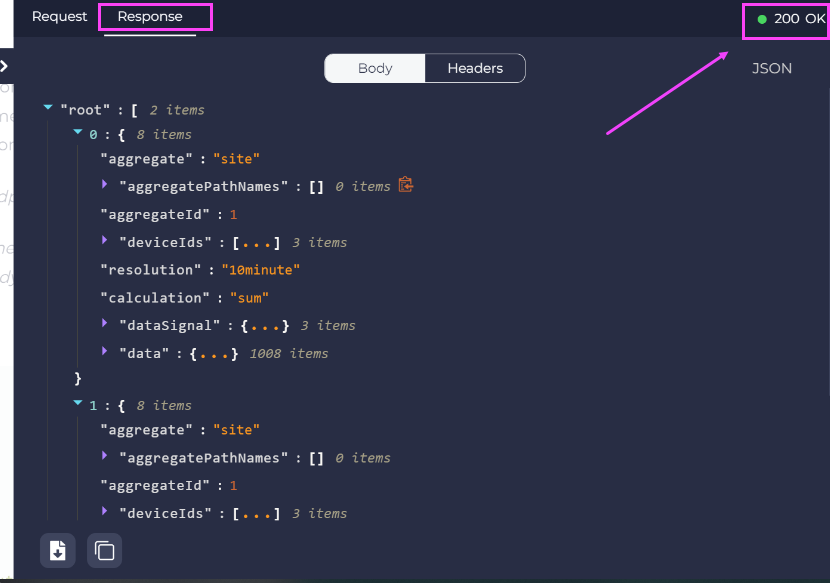
Task: Click the collapsed [...] placeholder inside deviceIds
Action: click(252, 241)
